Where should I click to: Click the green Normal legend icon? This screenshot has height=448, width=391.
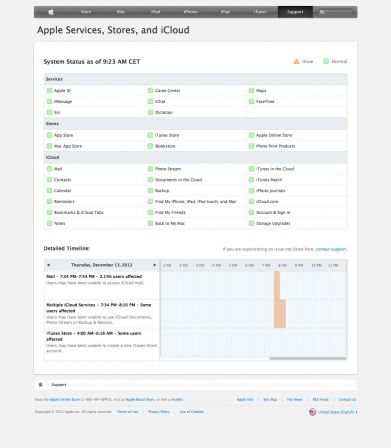pyautogui.click(x=326, y=61)
